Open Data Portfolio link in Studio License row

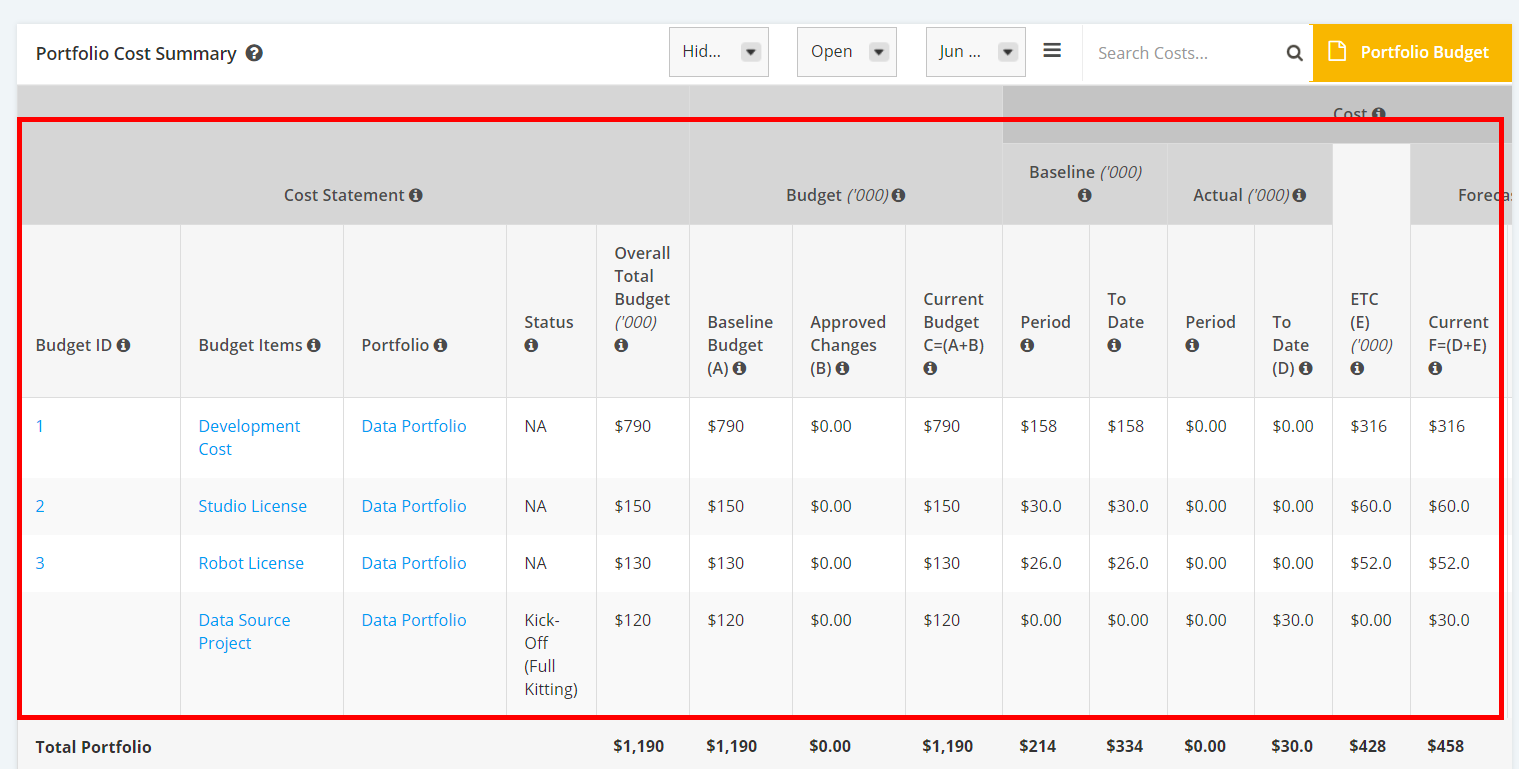pyautogui.click(x=414, y=506)
